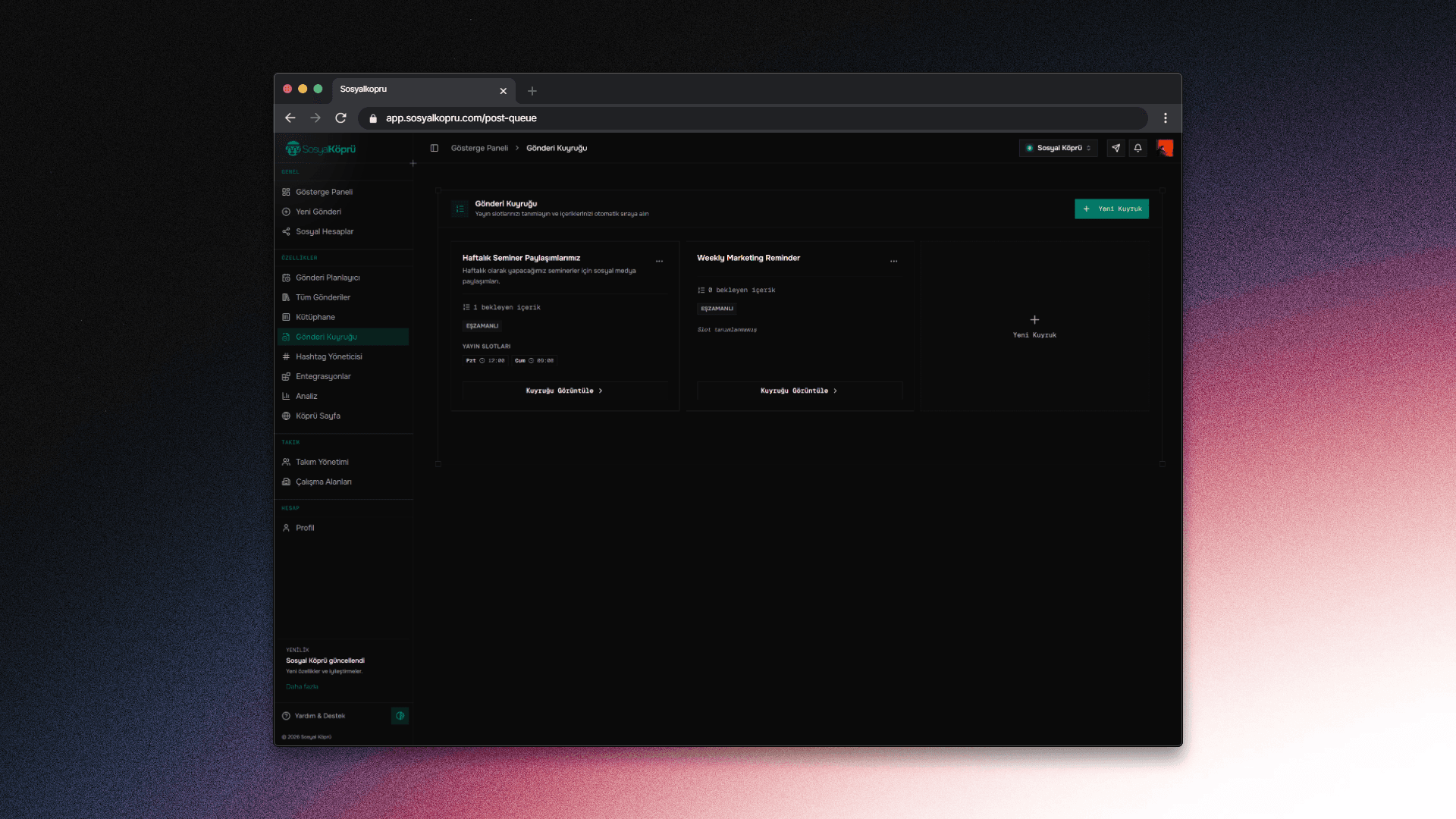Click the Gönderi Kuyruğu header list icon
The width and height of the screenshot is (1456, 819).
460,209
